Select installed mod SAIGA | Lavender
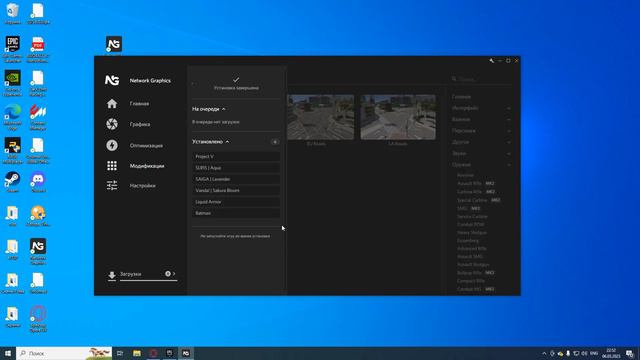The image size is (640, 360). [x=236, y=179]
